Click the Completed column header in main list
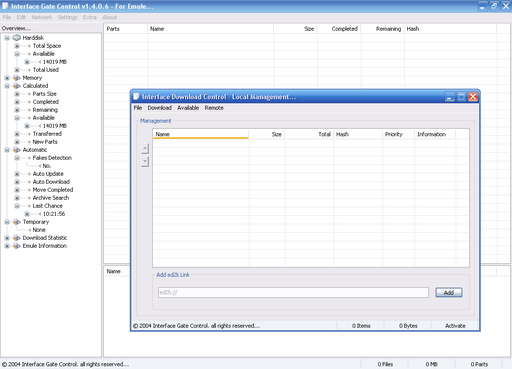Screen dimensions: 512x369 tap(339, 29)
